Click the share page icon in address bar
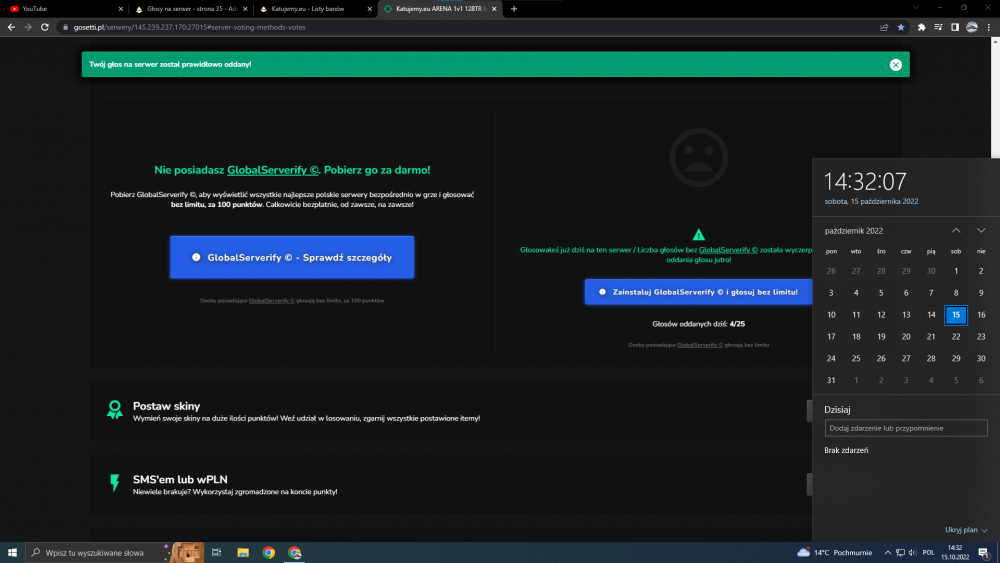 point(884,27)
